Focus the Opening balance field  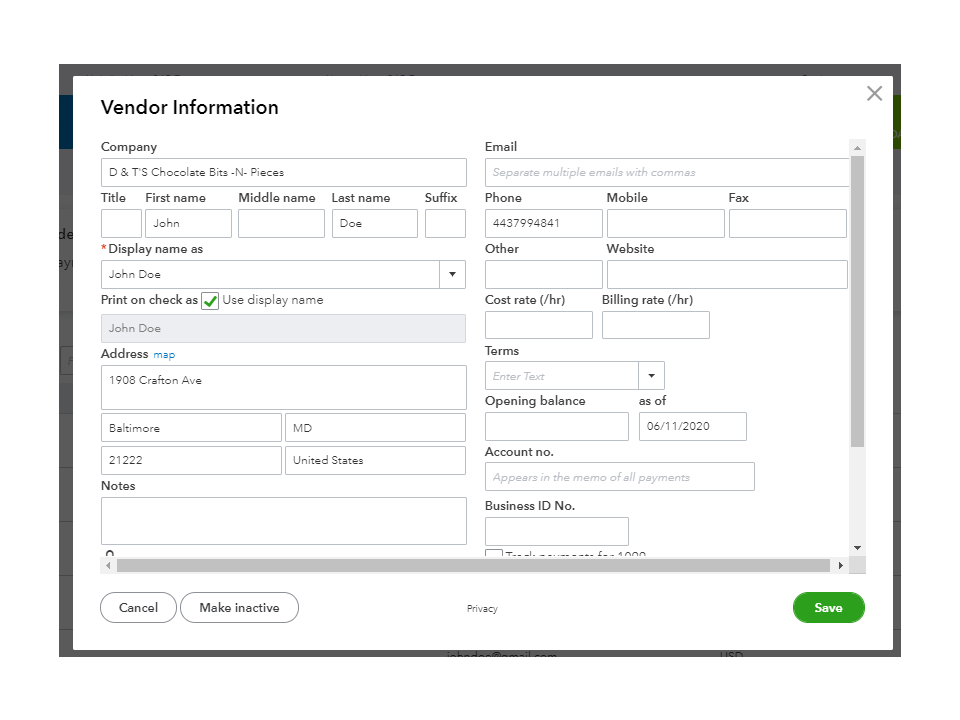(557, 426)
